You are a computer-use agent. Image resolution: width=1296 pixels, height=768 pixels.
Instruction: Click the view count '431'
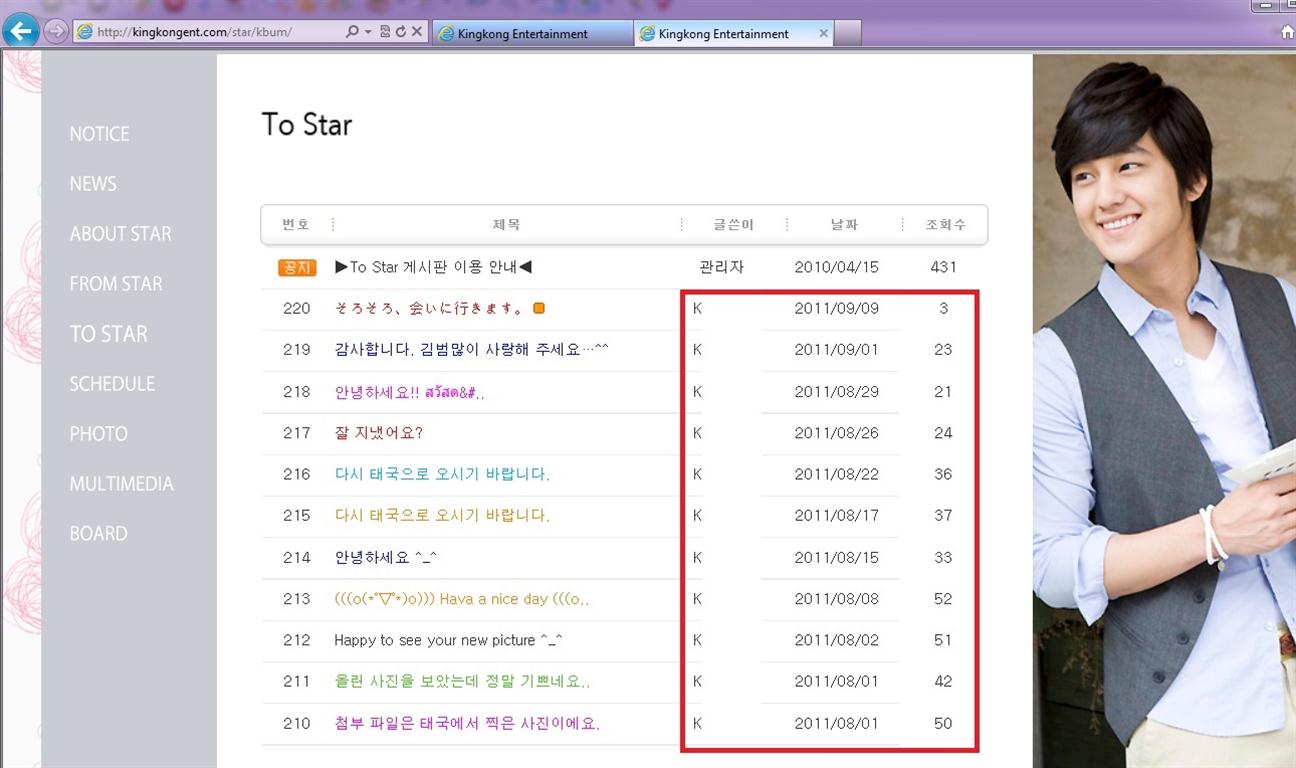coord(943,267)
